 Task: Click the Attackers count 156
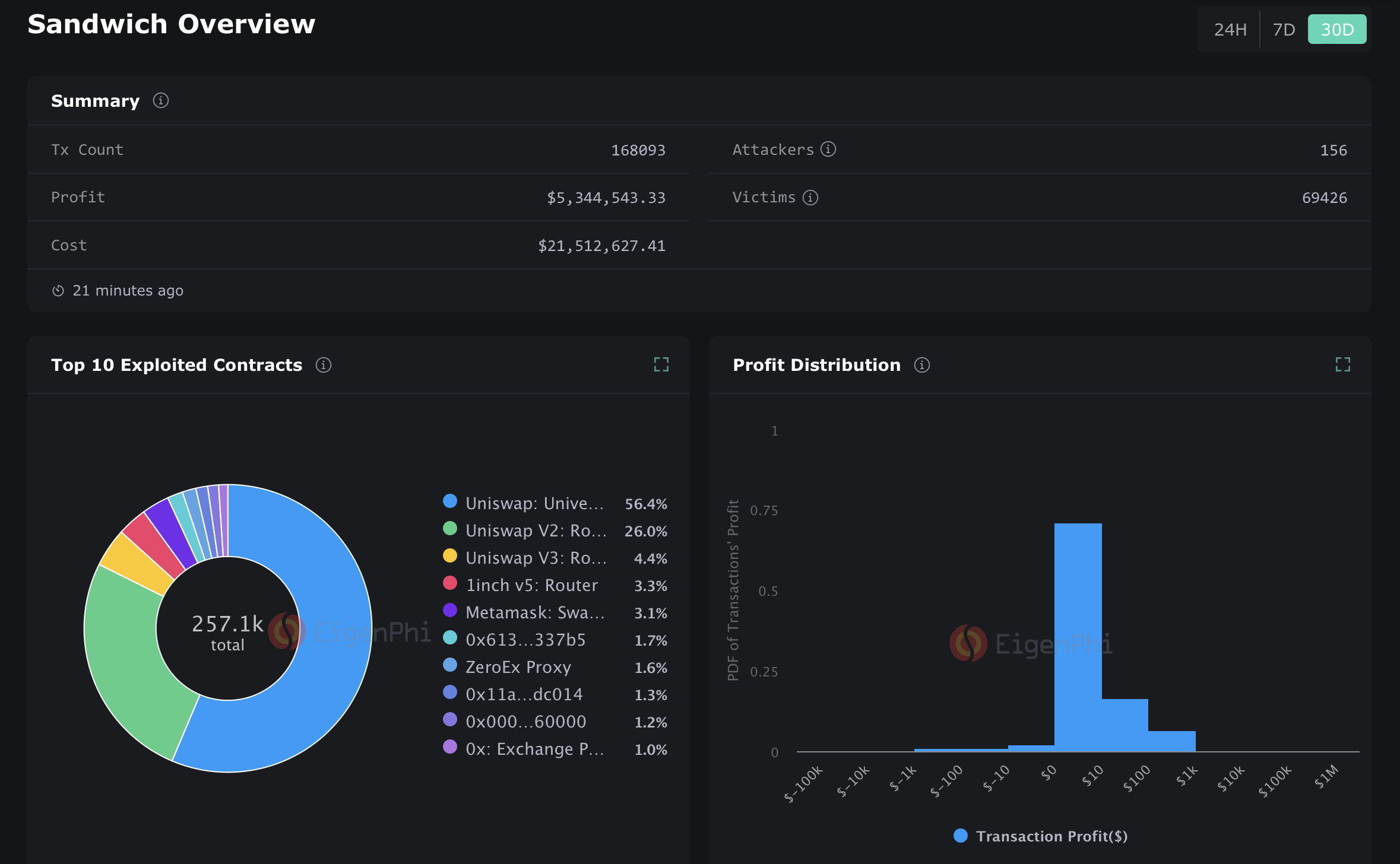point(1334,150)
